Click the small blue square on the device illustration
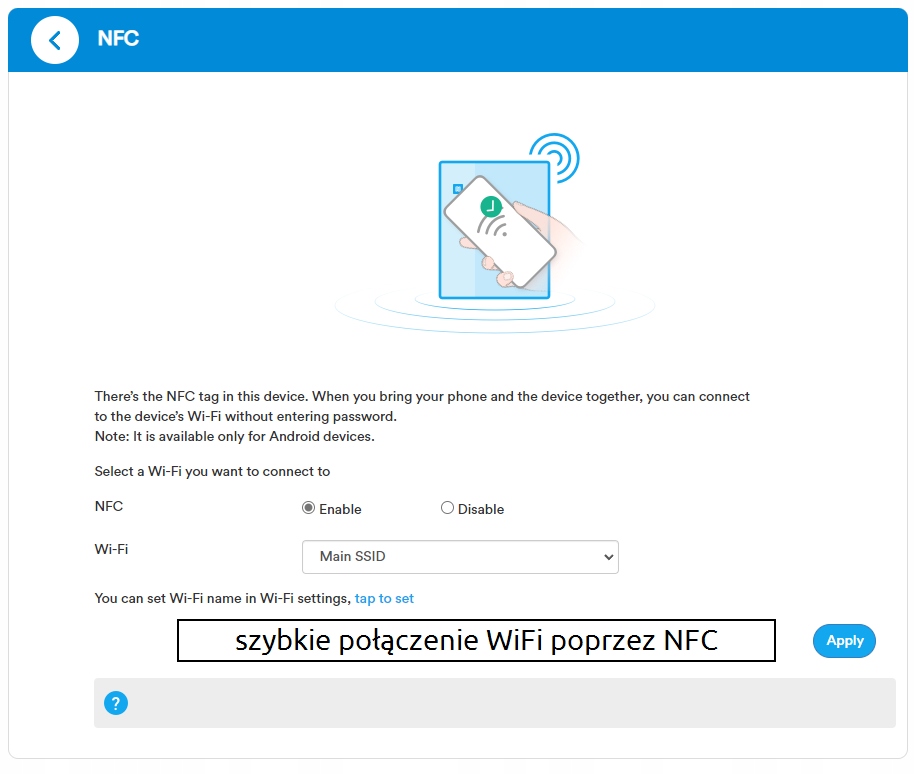Image resolution: width=915 pixels, height=774 pixels. click(457, 188)
